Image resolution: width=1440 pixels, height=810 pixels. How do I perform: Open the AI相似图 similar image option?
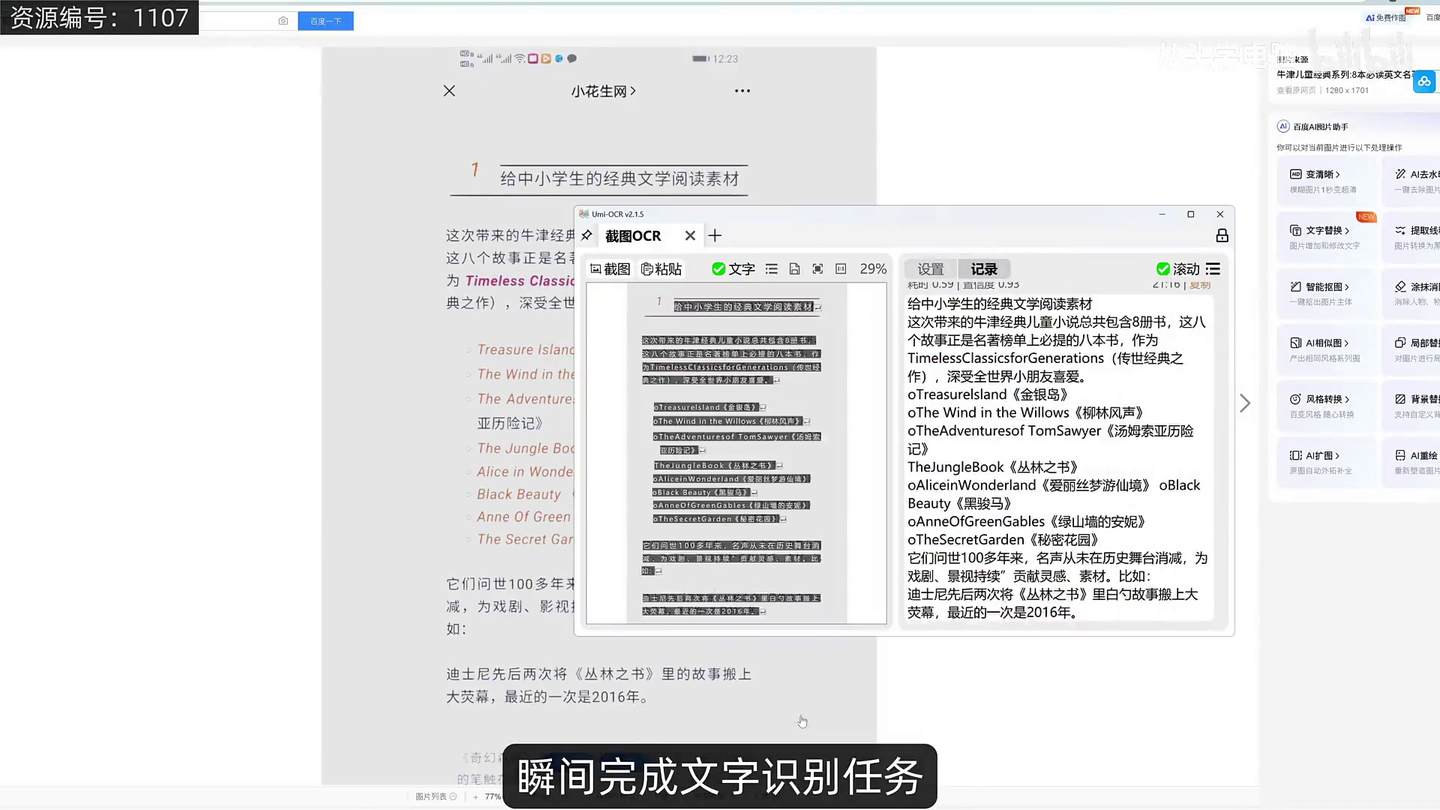click(x=1325, y=349)
